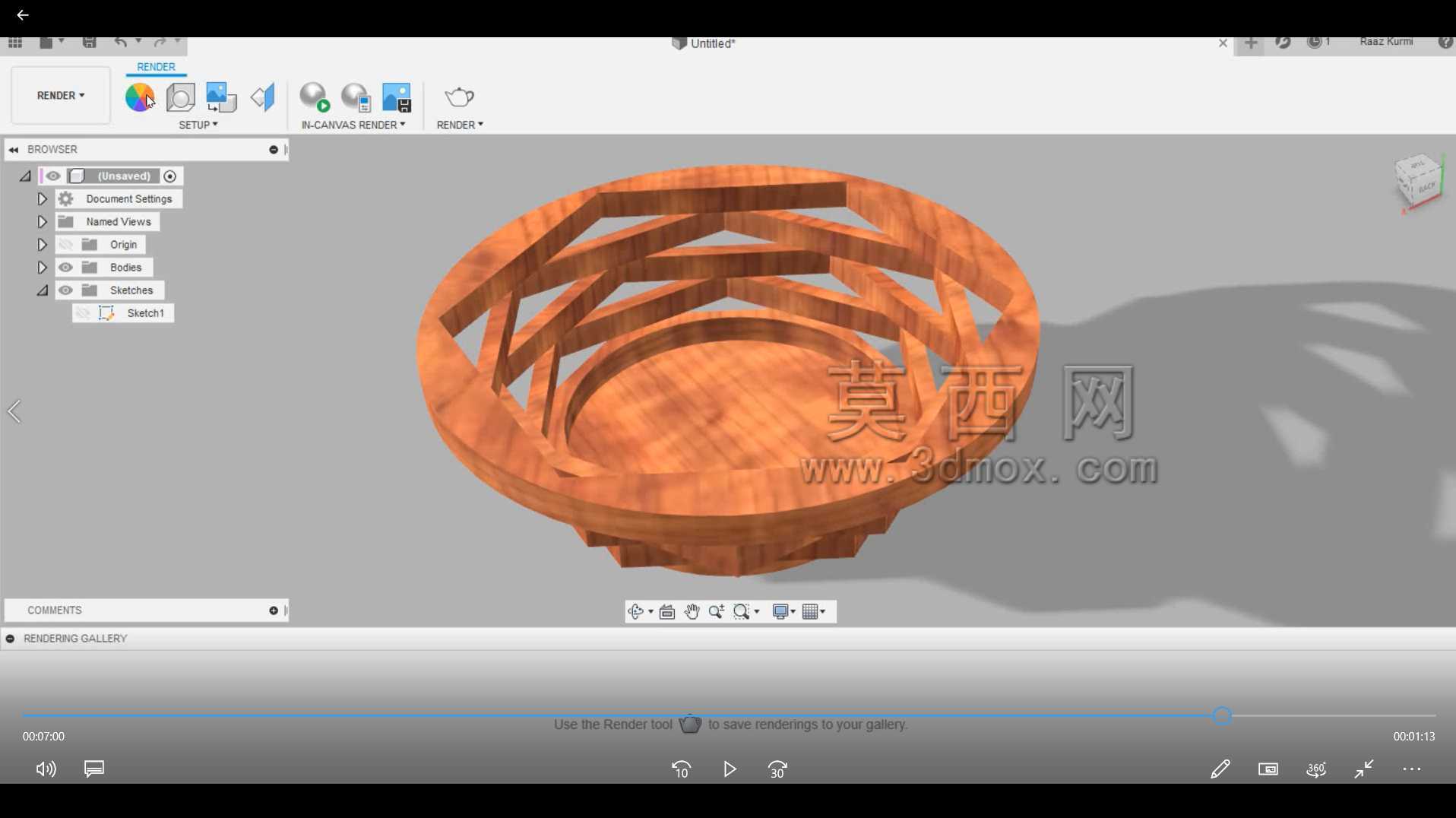Open In-Canvas Render Settings icon
The height and width of the screenshot is (818, 1456).
[356, 97]
